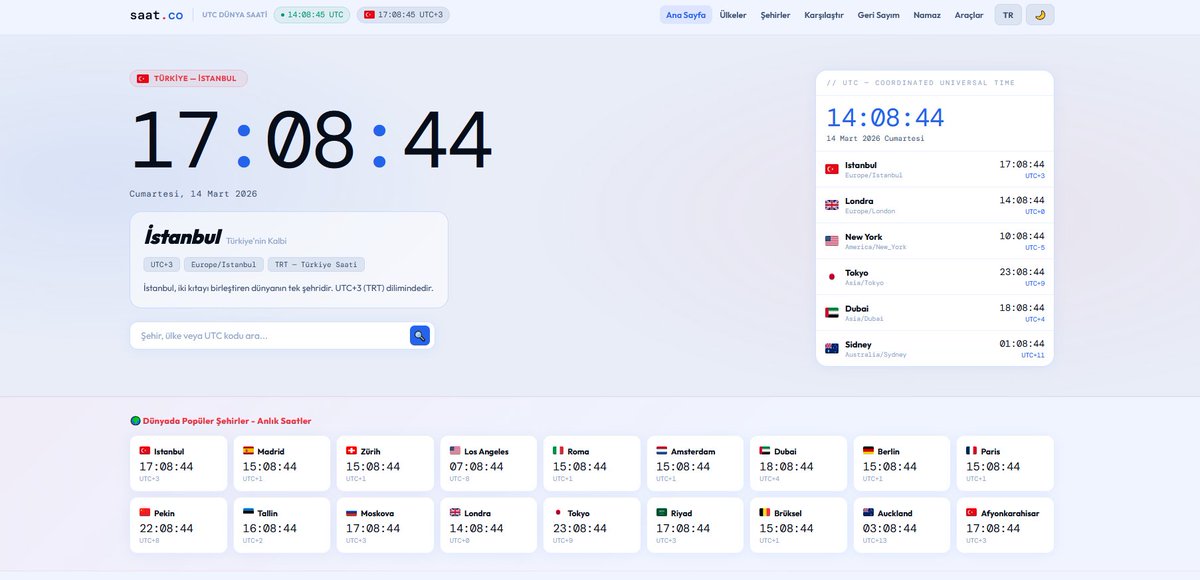Open the Riyad city card
The height and width of the screenshot is (580, 1200).
[x=695, y=525]
